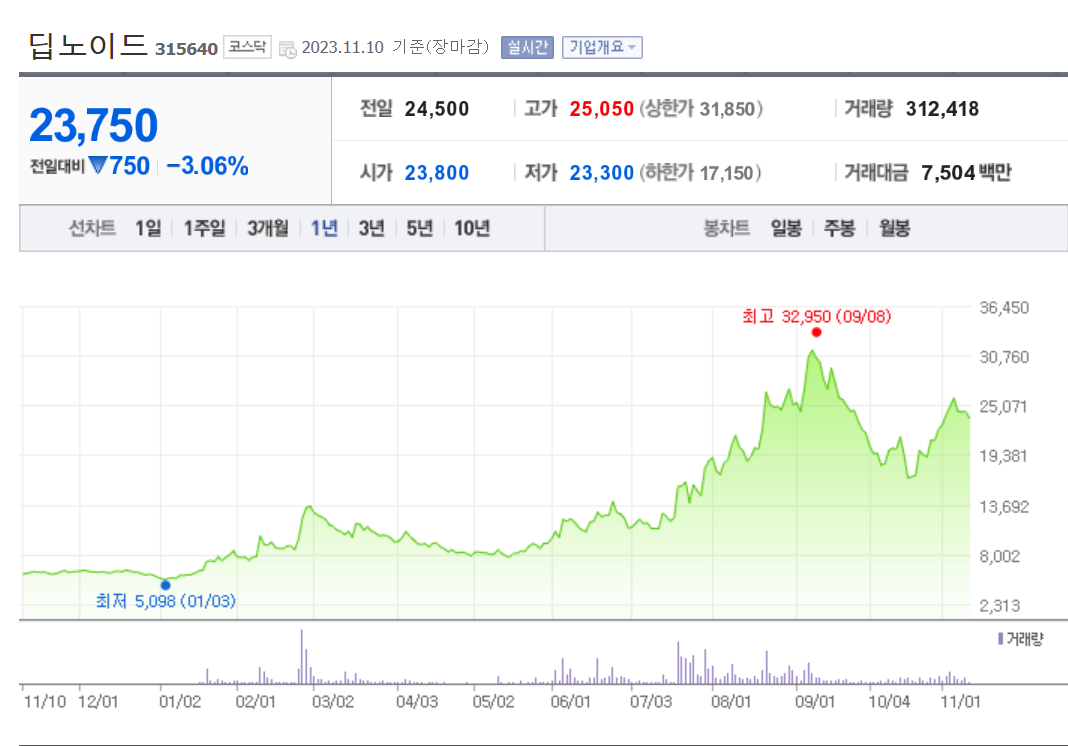The image size is (1068, 746).
Task: Select the 3년 line chart tab
Action: tap(372, 228)
